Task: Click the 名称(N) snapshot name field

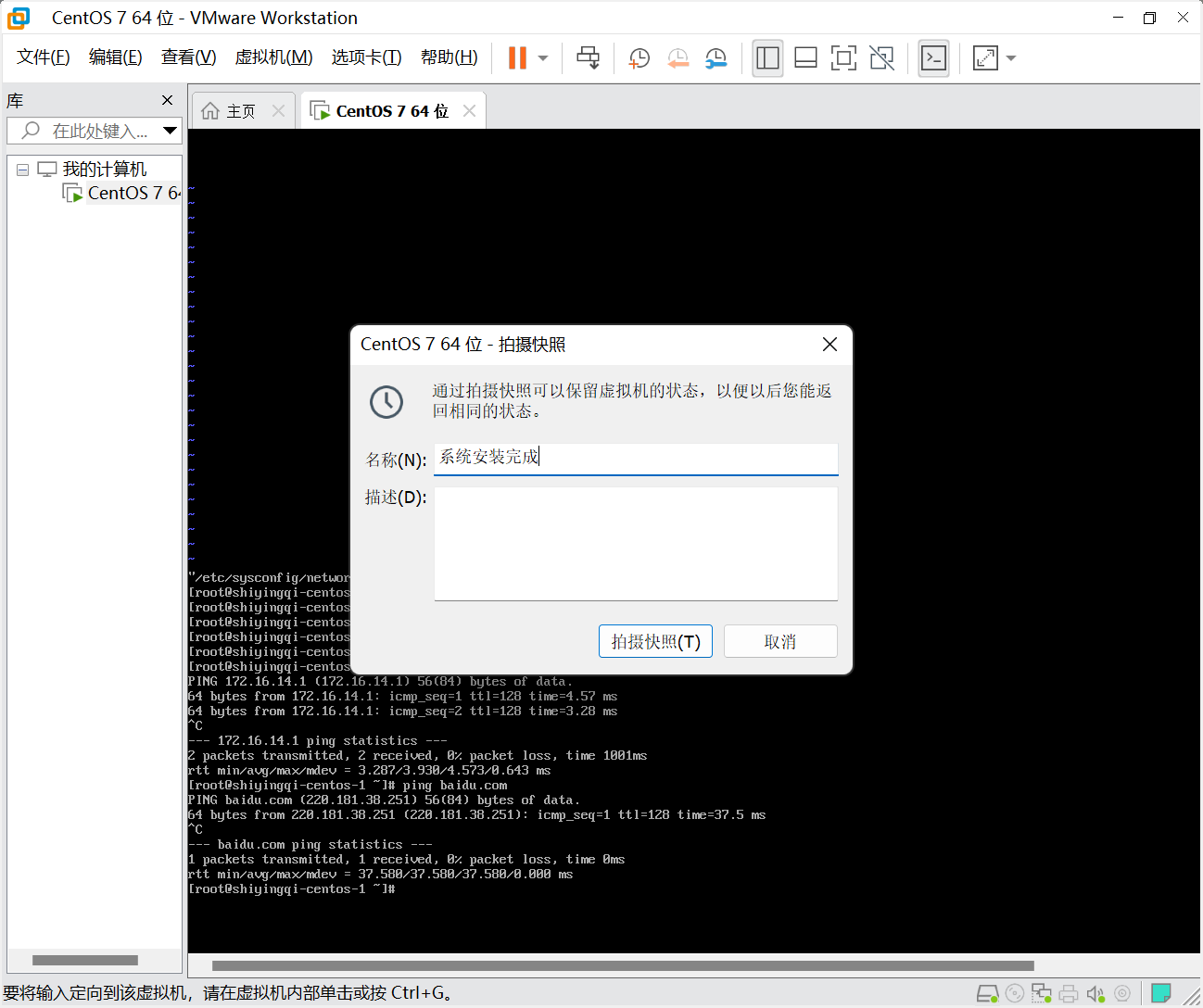Action: click(636, 459)
